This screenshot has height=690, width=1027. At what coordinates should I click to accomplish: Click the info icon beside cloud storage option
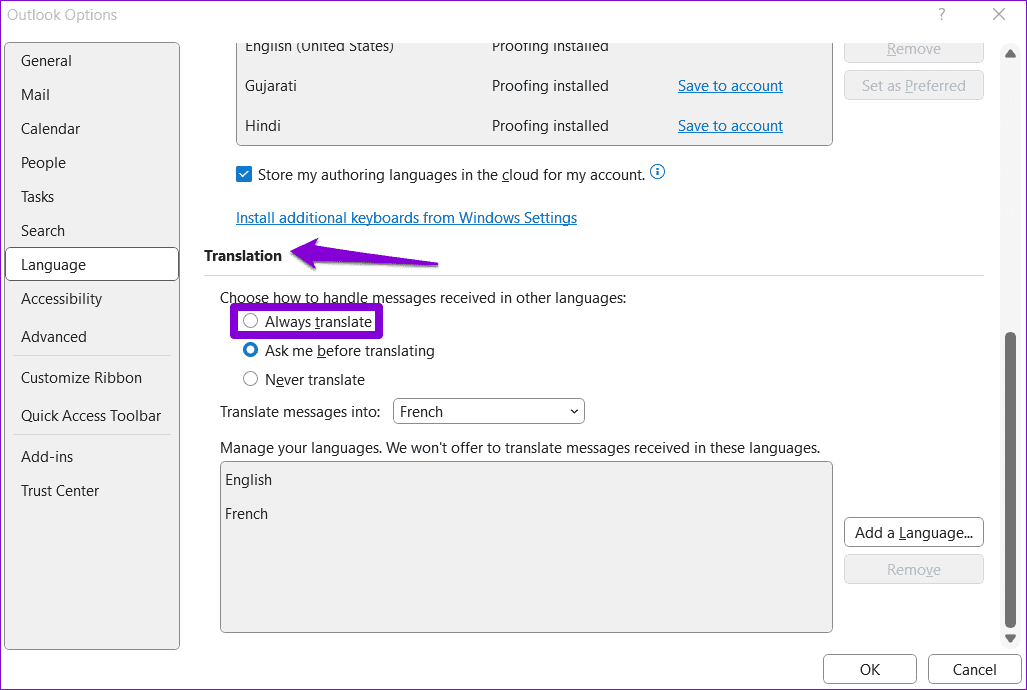657,172
